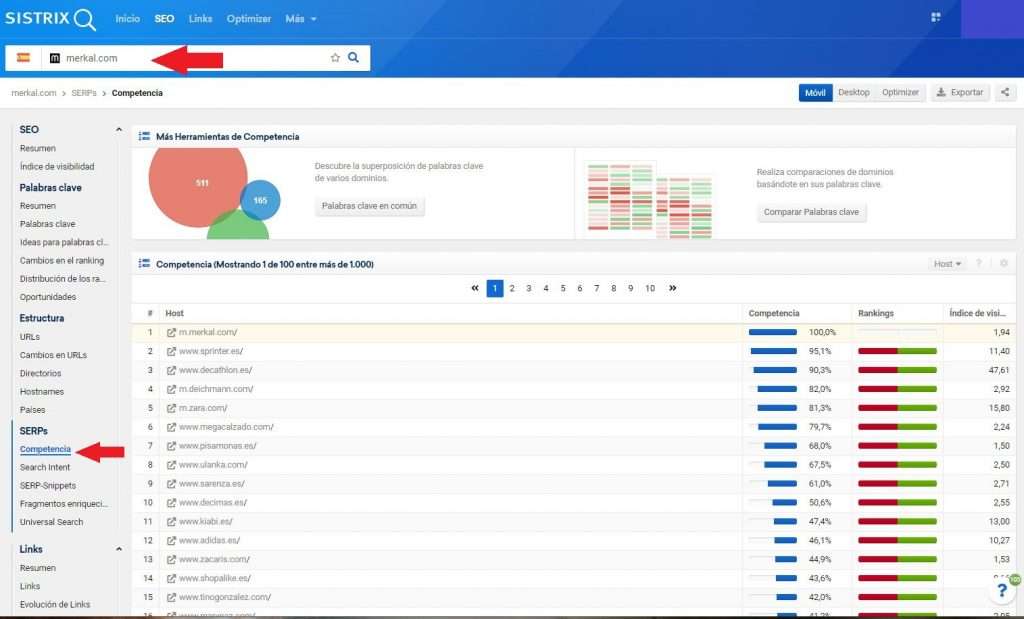The height and width of the screenshot is (619, 1024).
Task: Click the share icon next to Exportar
Action: pos(1005,93)
